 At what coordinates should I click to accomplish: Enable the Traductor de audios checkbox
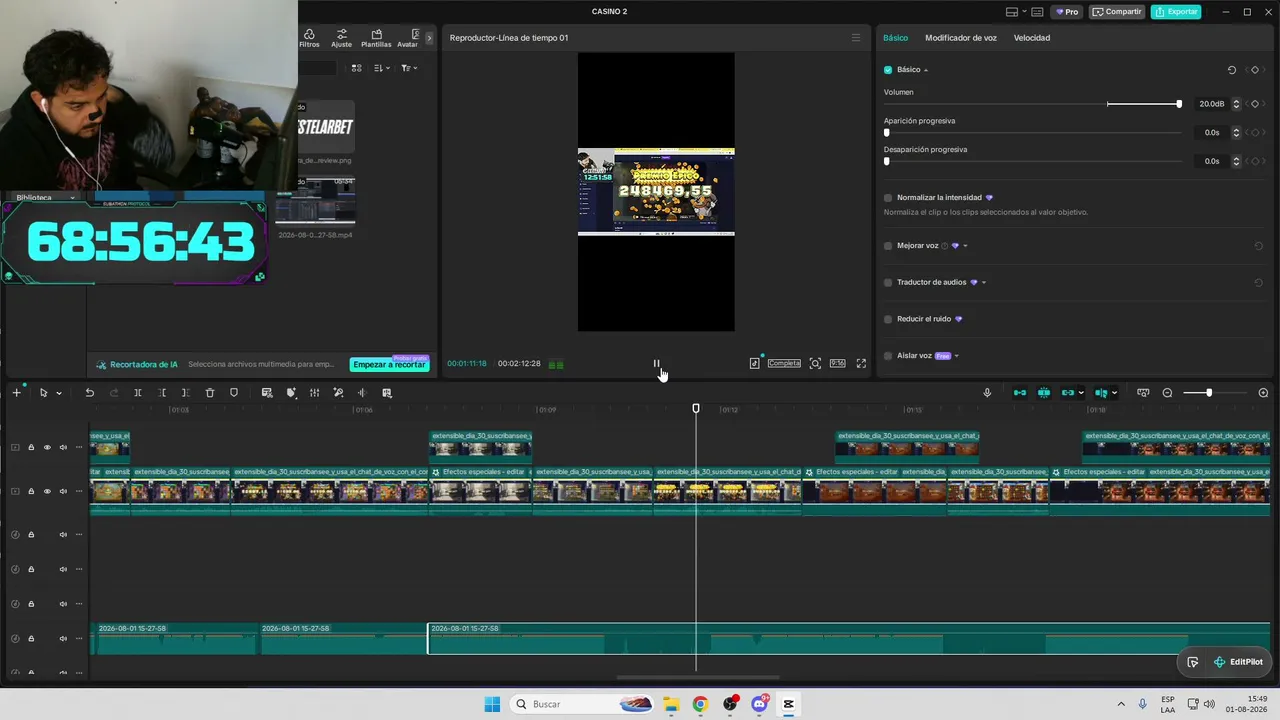(888, 282)
